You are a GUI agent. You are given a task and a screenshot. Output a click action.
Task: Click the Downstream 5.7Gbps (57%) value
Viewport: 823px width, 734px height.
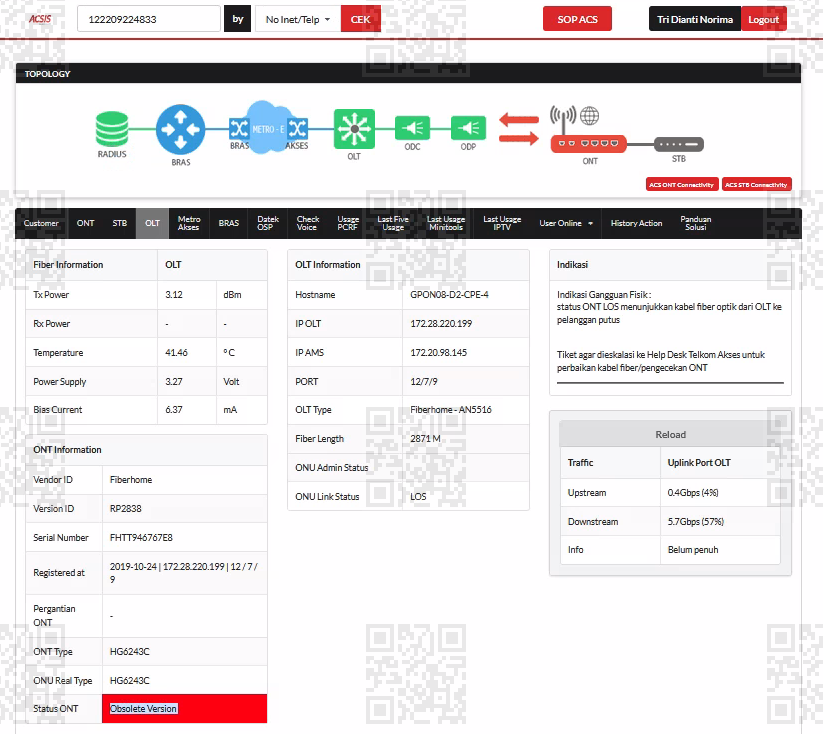pyautogui.click(x=695, y=521)
